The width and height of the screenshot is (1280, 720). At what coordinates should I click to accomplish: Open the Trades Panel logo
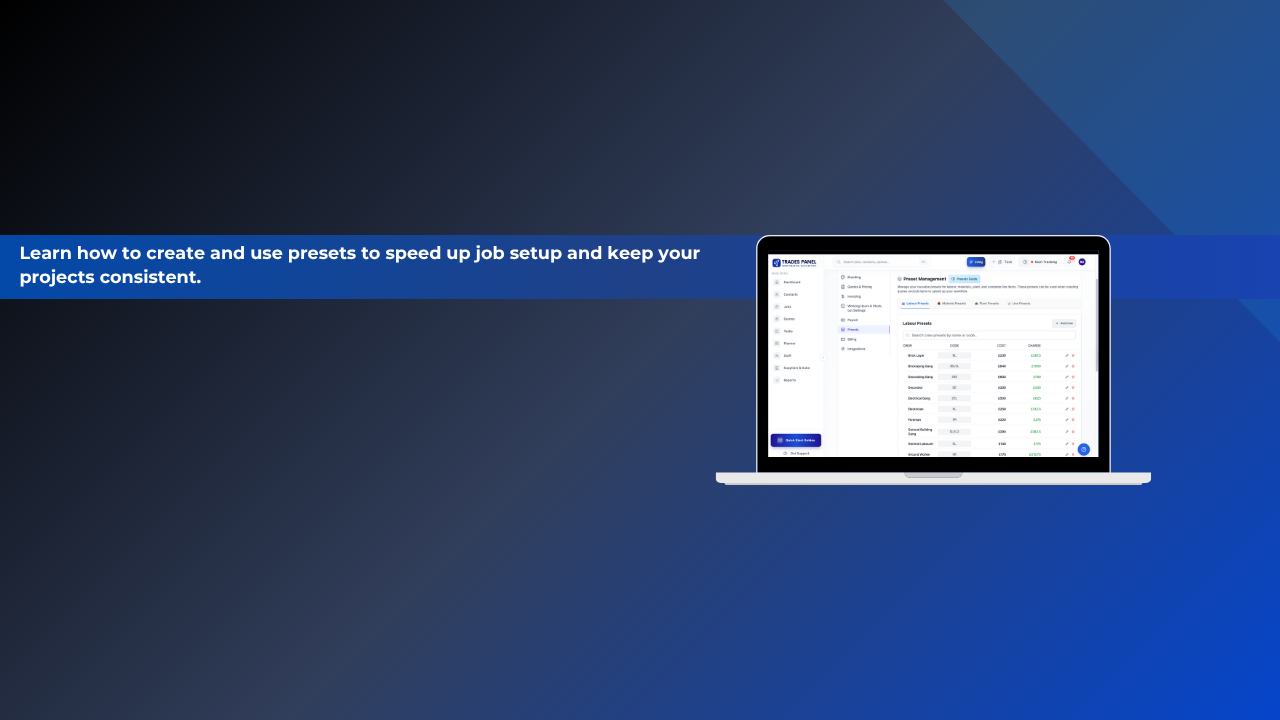794,262
